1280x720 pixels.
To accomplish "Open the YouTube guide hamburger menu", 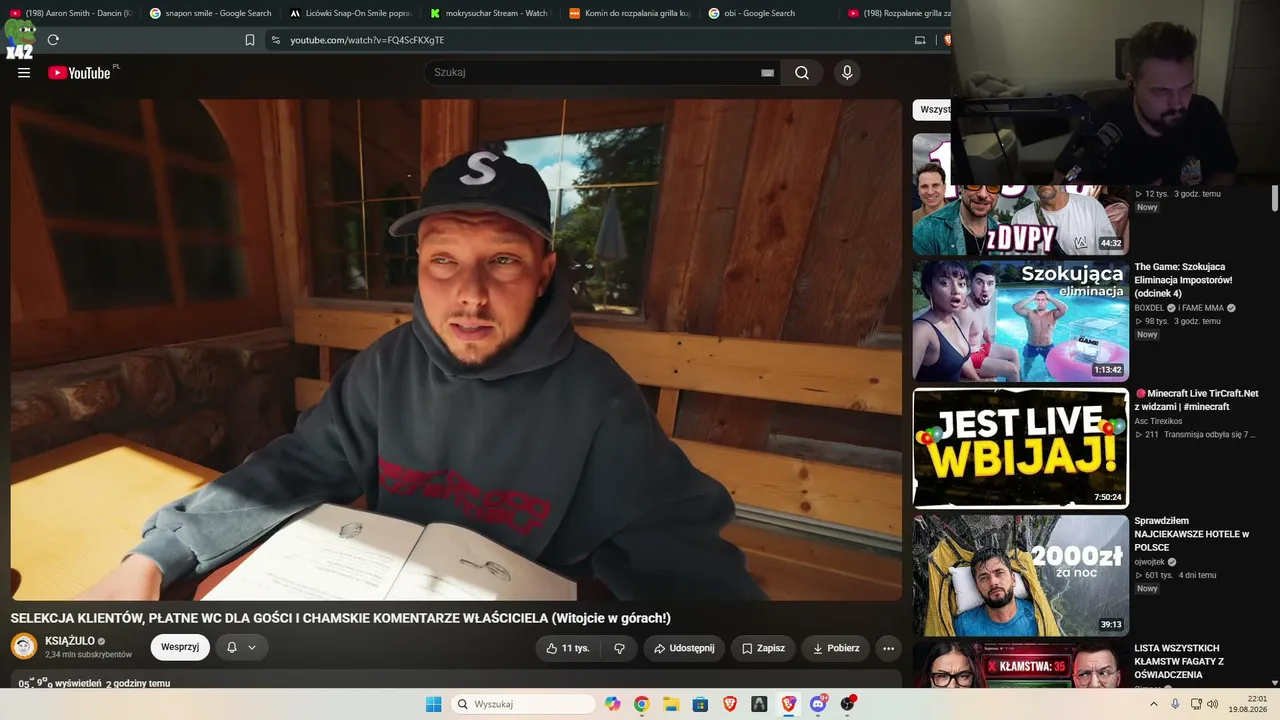I will pos(24,72).
